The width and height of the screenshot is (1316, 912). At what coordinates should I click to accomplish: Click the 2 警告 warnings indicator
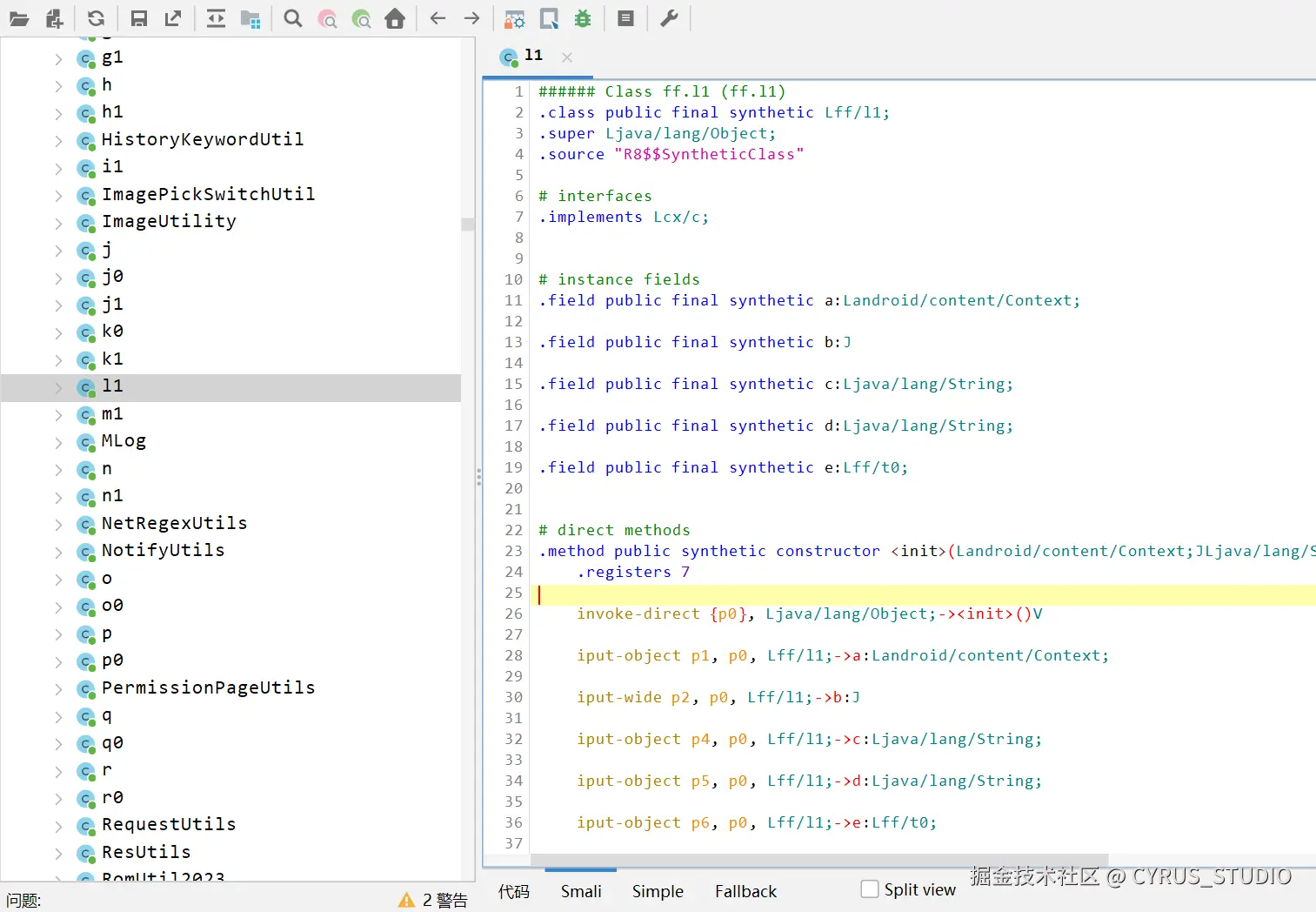click(433, 900)
